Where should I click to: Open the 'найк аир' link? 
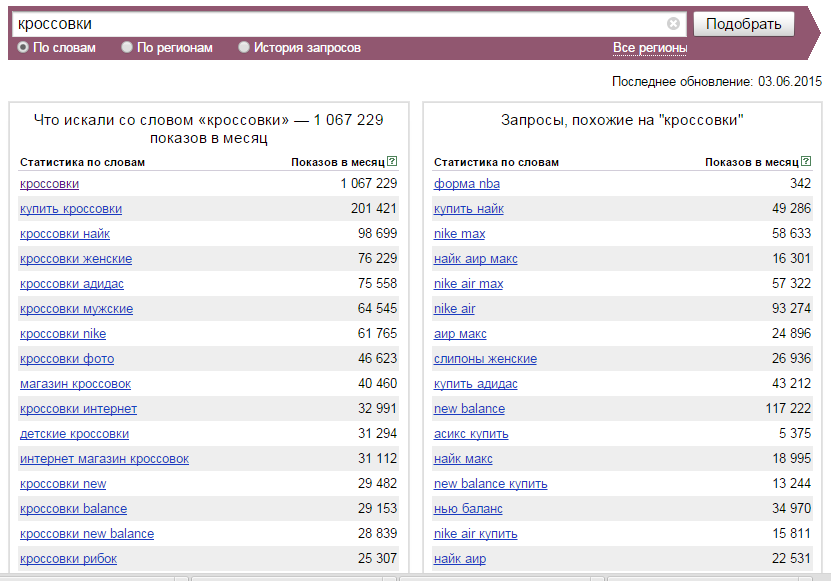(x=459, y=558)
